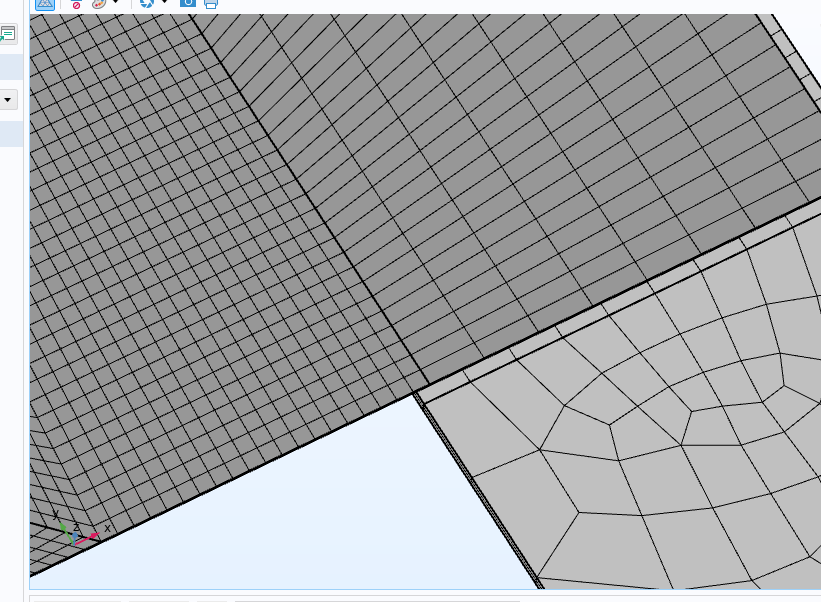The image size is (821, 602).
Task: Click the upper highlighted row in left panel
Action: (11, 67)
